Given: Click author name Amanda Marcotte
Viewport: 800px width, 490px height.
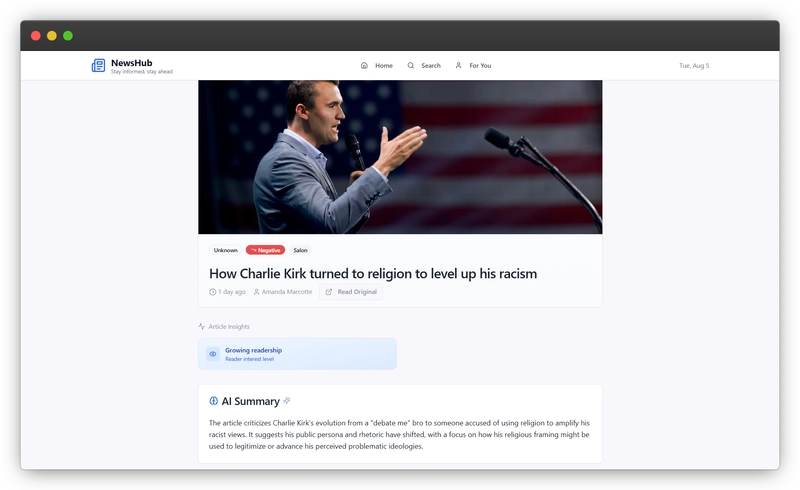Looking at the screenshot, I should 287,292.
